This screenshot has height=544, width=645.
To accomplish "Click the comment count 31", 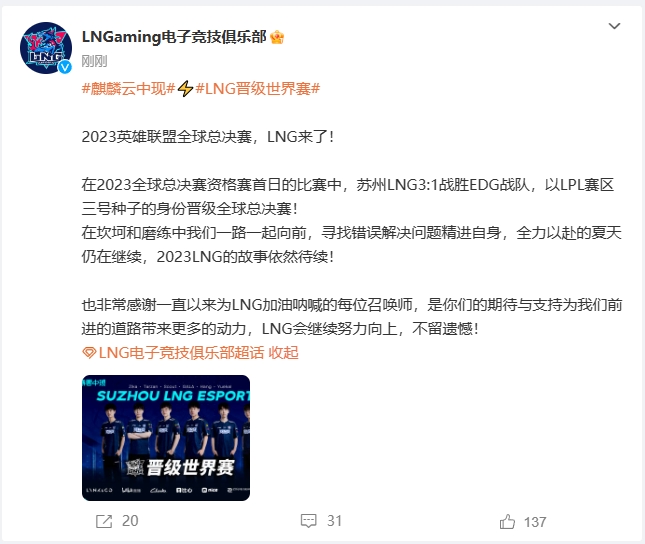I will [x=334, y=521].
